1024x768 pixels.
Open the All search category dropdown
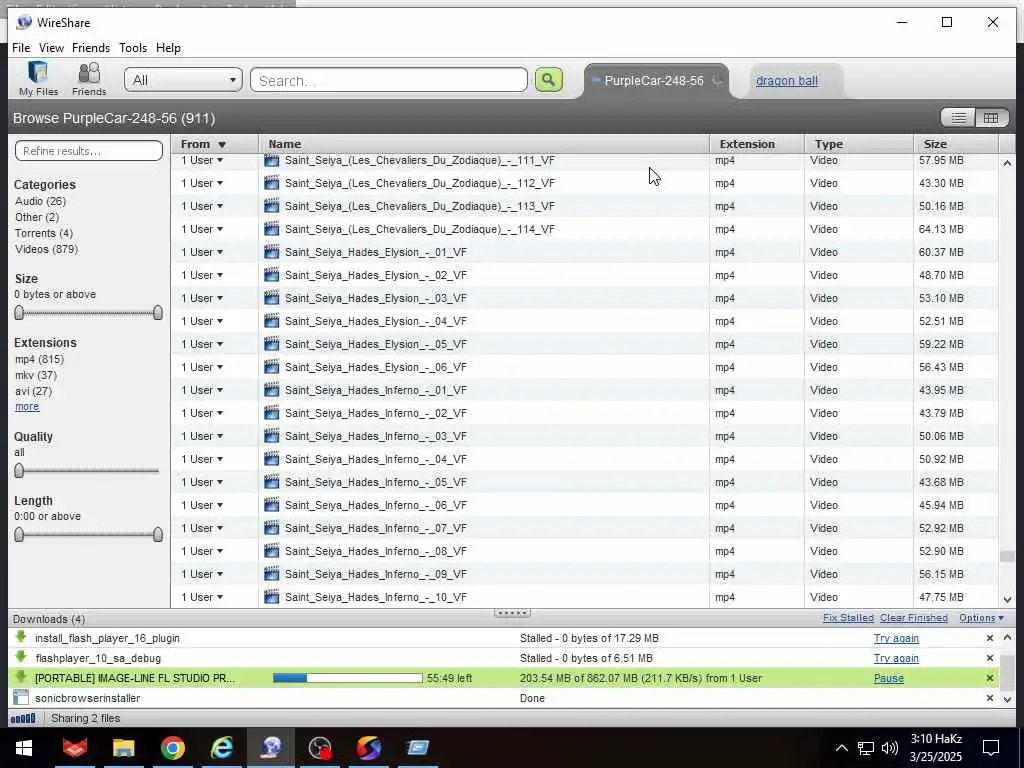[x=183, y=80]
